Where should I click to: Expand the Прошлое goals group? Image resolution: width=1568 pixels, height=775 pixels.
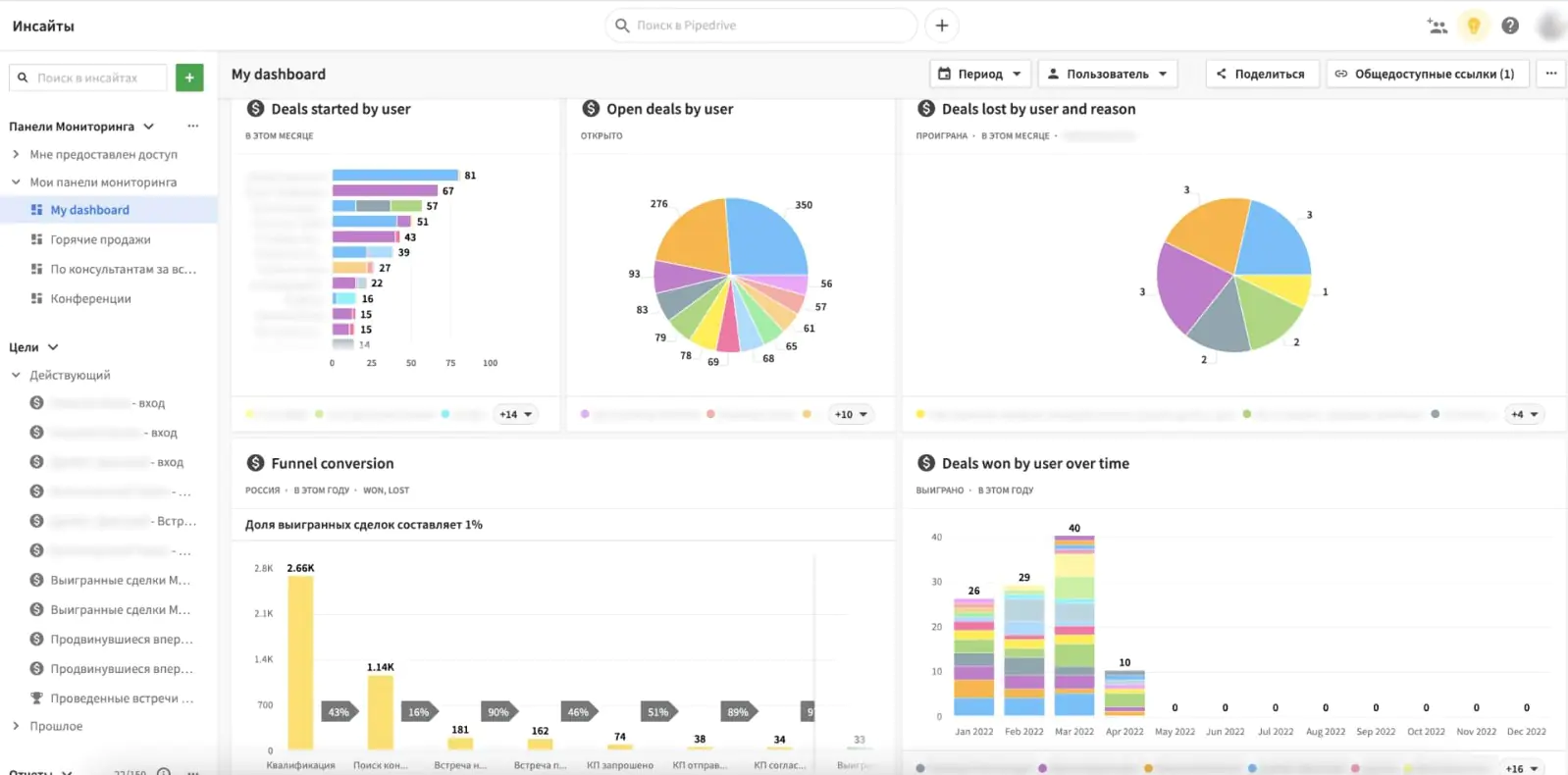(x=16, y=726)
